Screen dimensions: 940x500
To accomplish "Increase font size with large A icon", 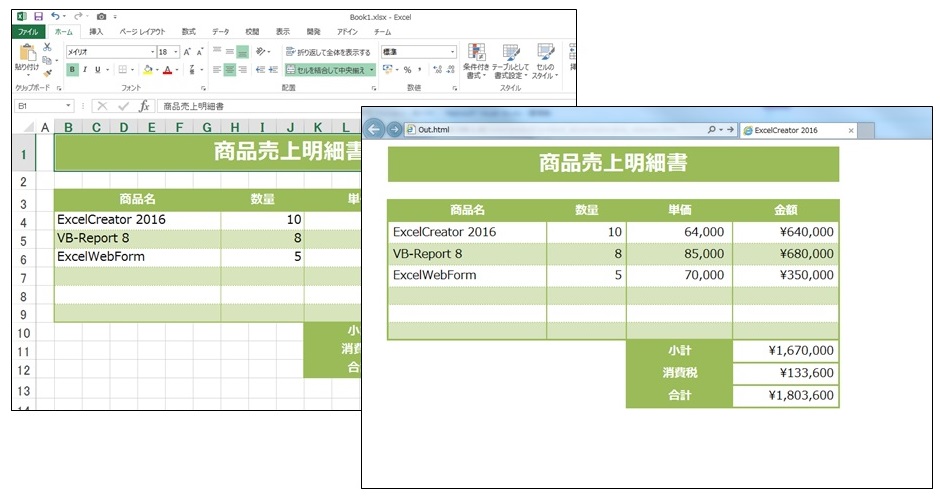I will 187,52.
